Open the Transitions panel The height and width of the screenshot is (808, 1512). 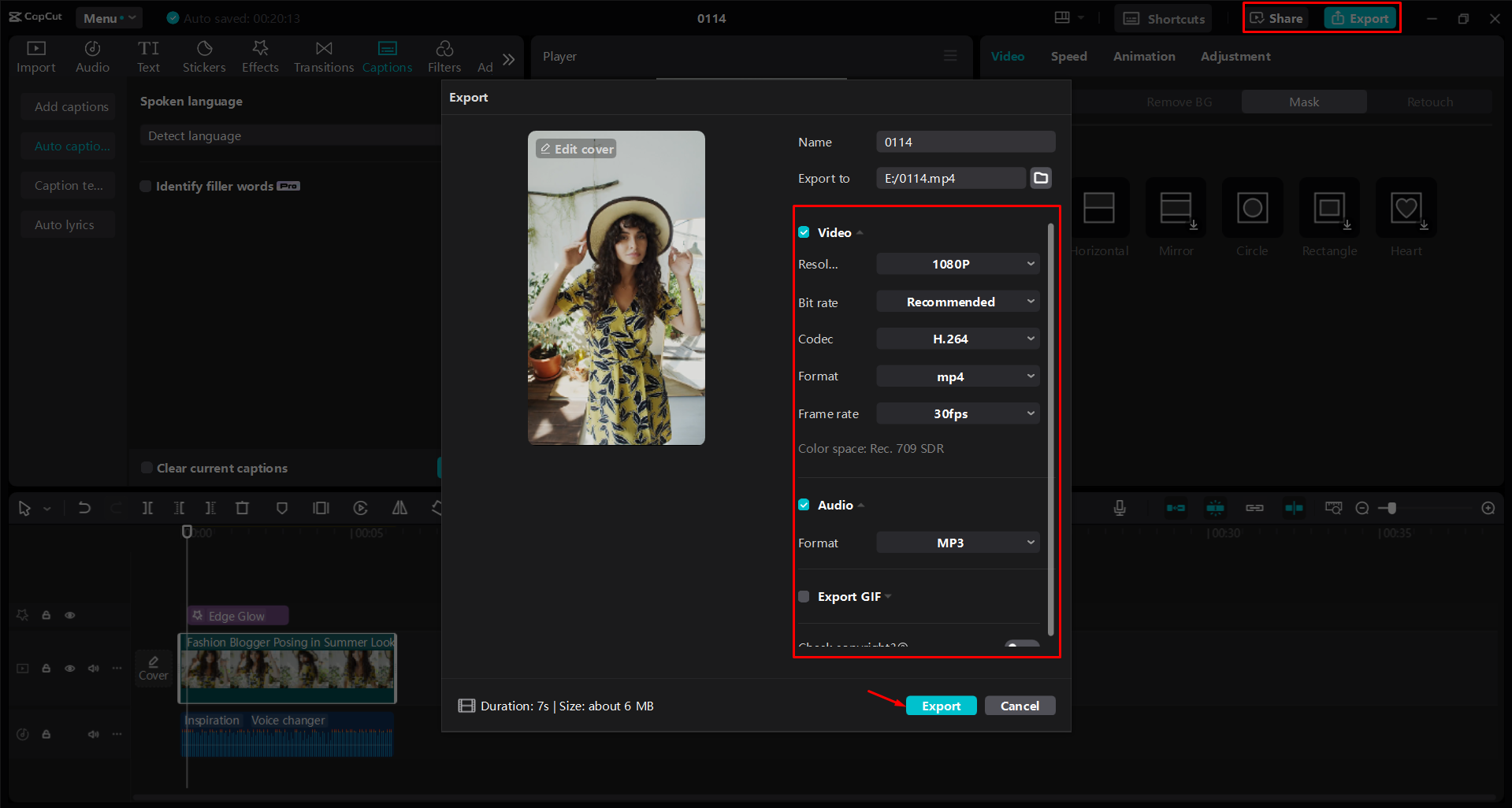[323, 56]
